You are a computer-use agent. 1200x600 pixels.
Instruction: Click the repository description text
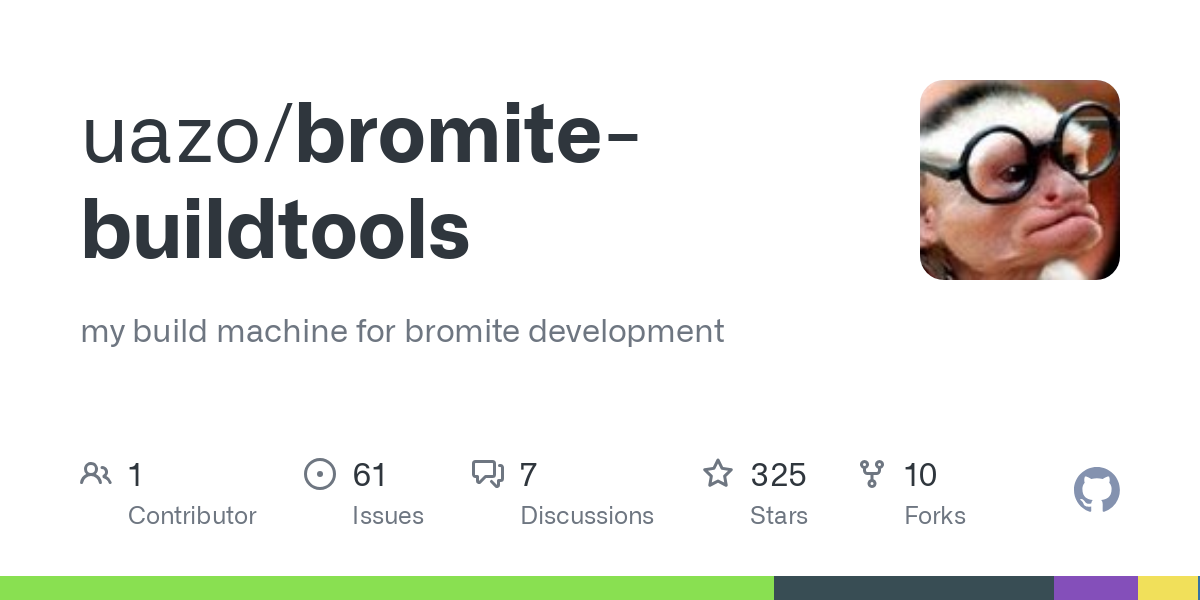(x=402, y=331)
